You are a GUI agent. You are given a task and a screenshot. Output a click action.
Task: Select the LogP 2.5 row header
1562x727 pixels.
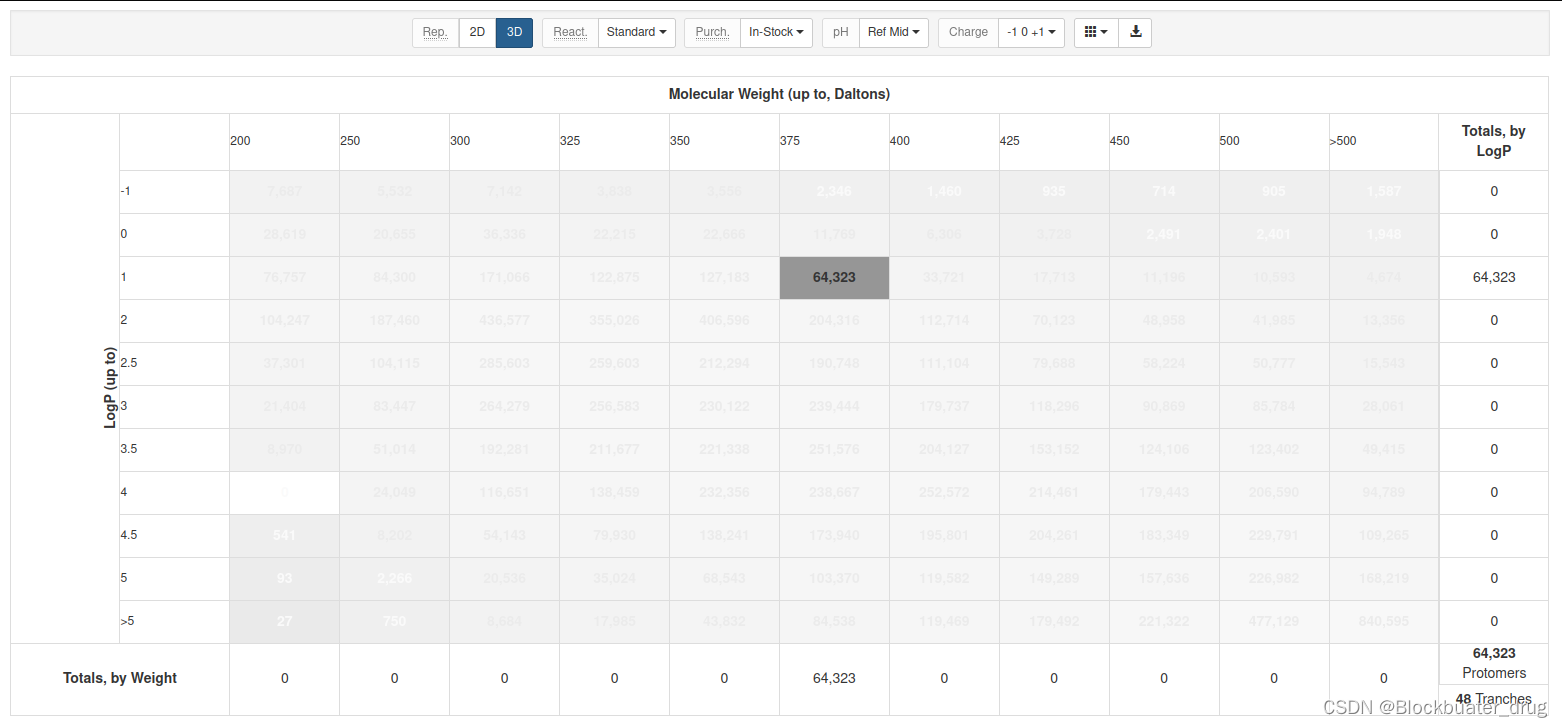click(174, 363)
